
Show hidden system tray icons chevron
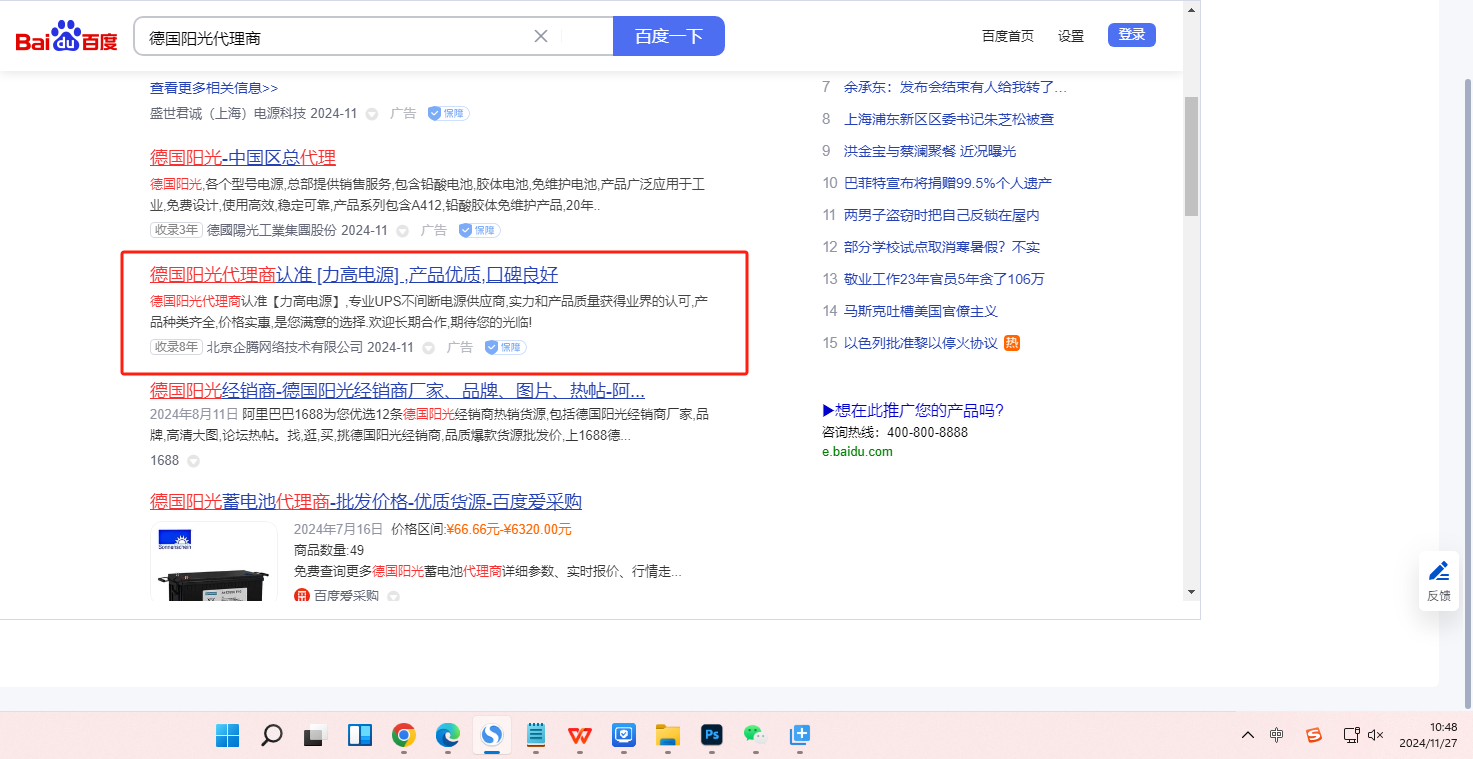[1248, 735]
